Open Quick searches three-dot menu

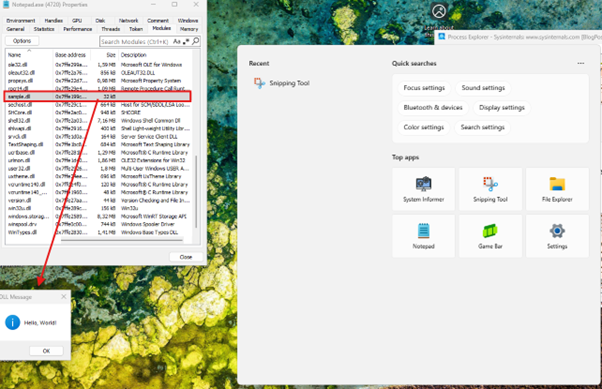tap(580, 63)
